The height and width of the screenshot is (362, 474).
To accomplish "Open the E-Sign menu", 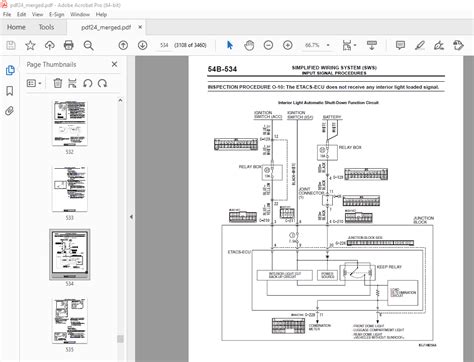I will tap(56, 14).
